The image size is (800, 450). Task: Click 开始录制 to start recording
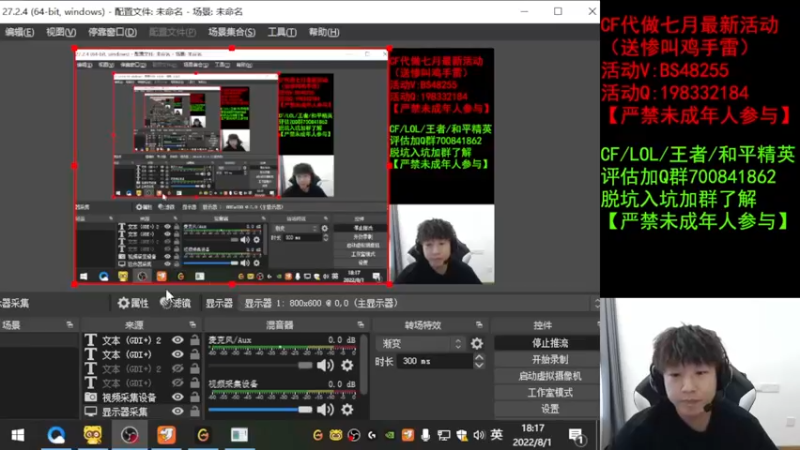point(549,359)
